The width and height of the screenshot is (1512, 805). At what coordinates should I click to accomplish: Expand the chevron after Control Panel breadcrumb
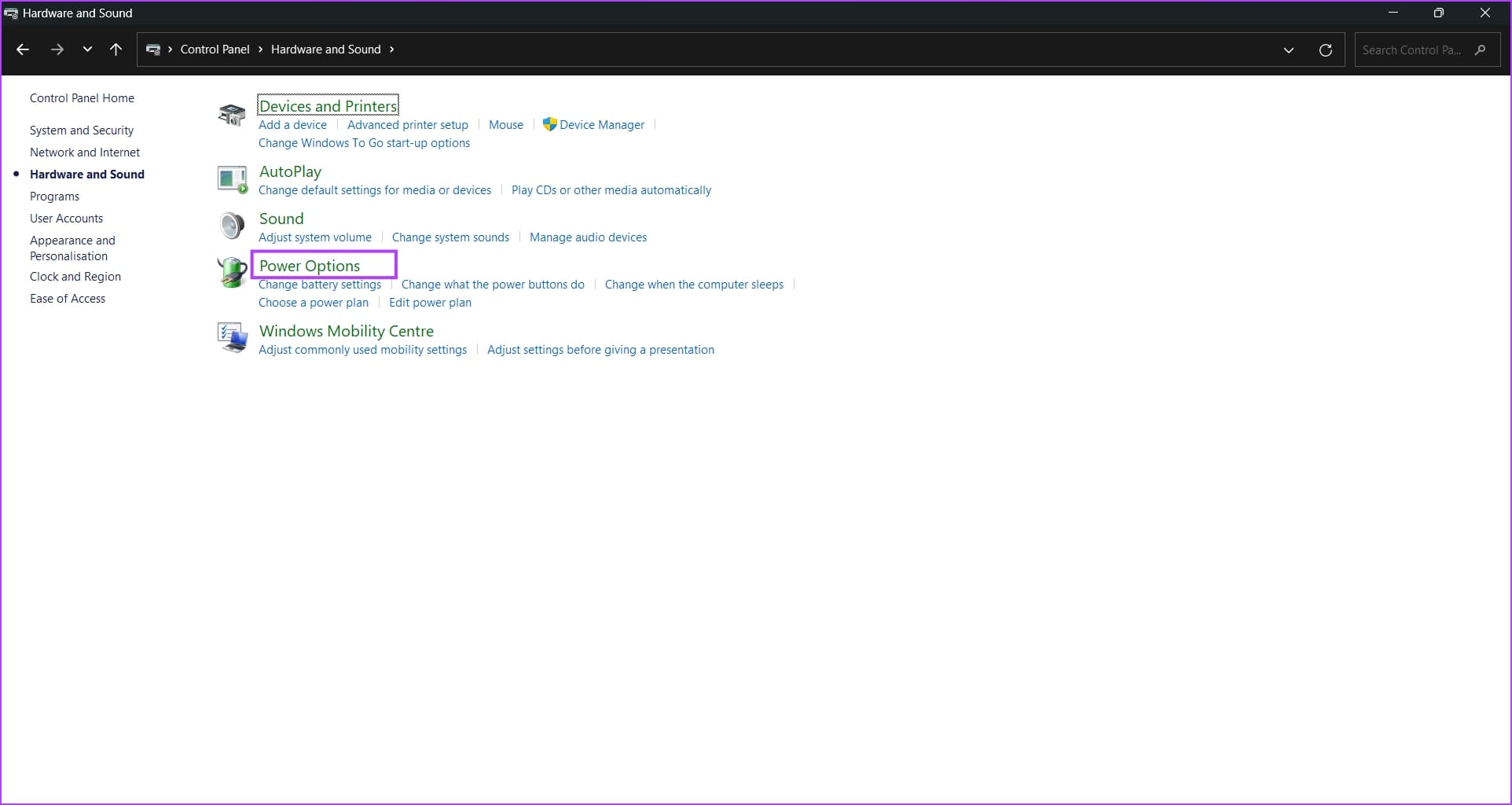[x=260, y=50]
